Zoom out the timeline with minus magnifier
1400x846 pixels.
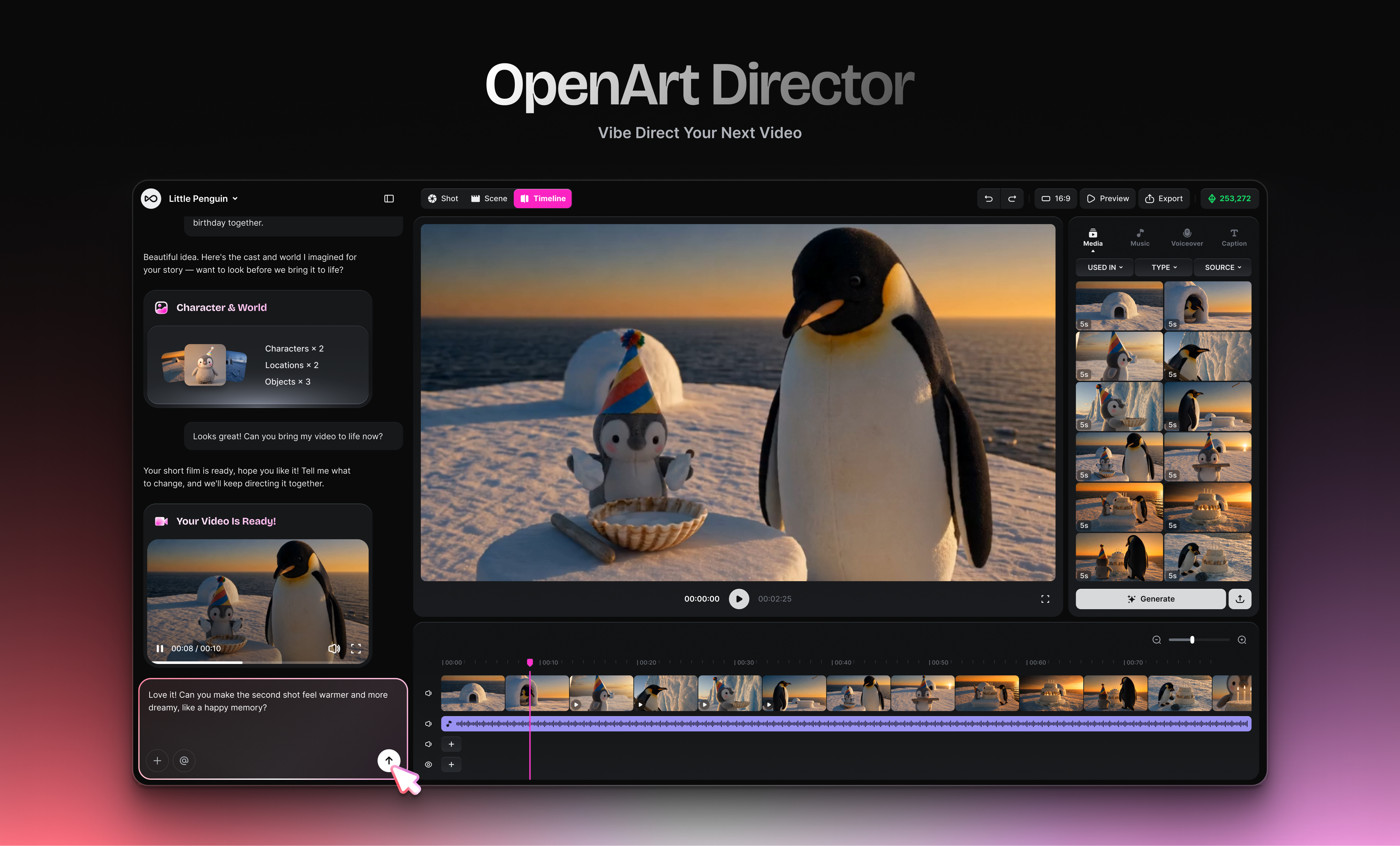(1156, 640)
